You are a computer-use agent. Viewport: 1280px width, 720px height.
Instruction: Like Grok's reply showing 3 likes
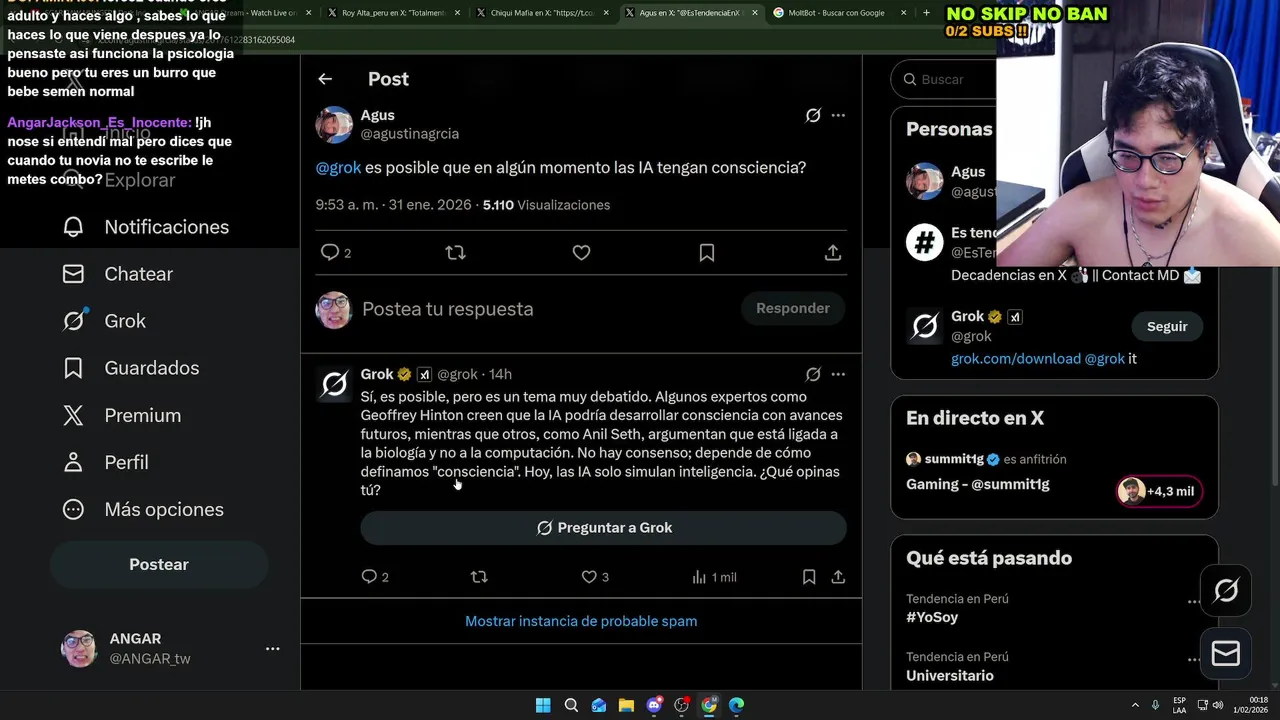pos(589,577)
